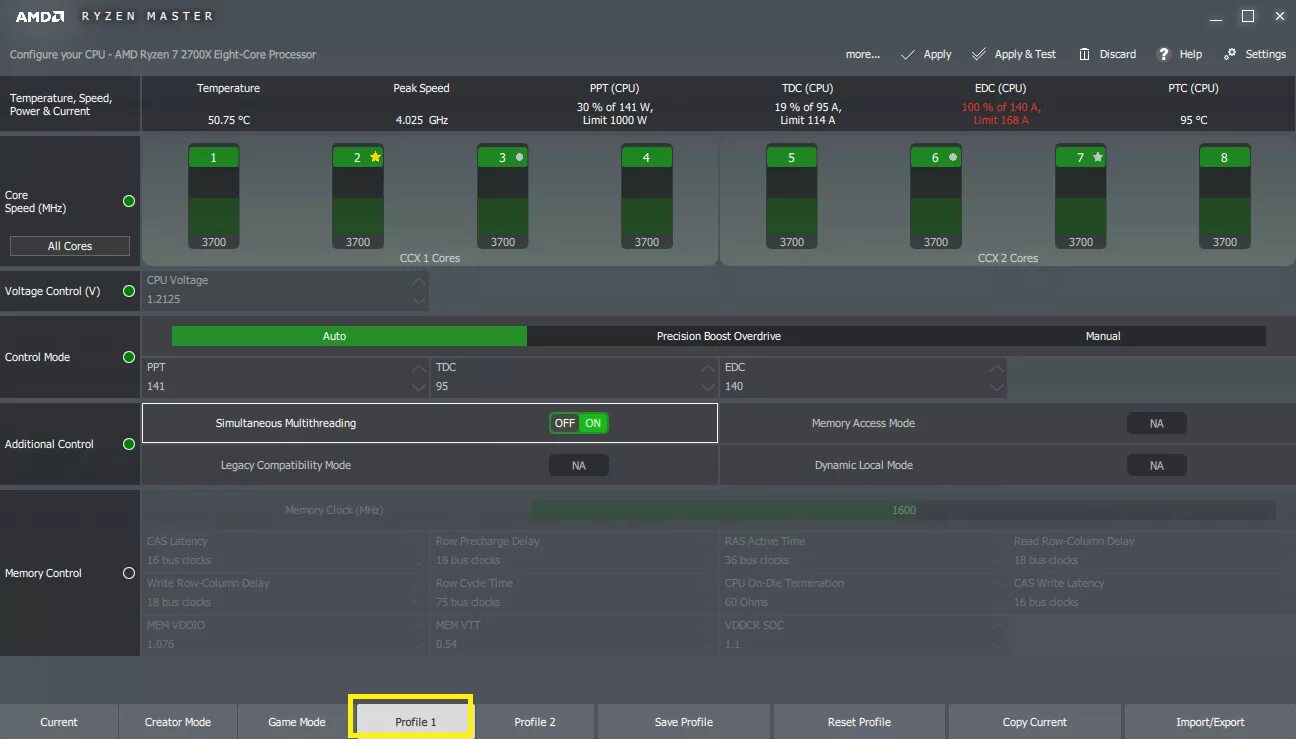Click the gold star on core 2
The image size is (1296, 739).
pos(375,157)
